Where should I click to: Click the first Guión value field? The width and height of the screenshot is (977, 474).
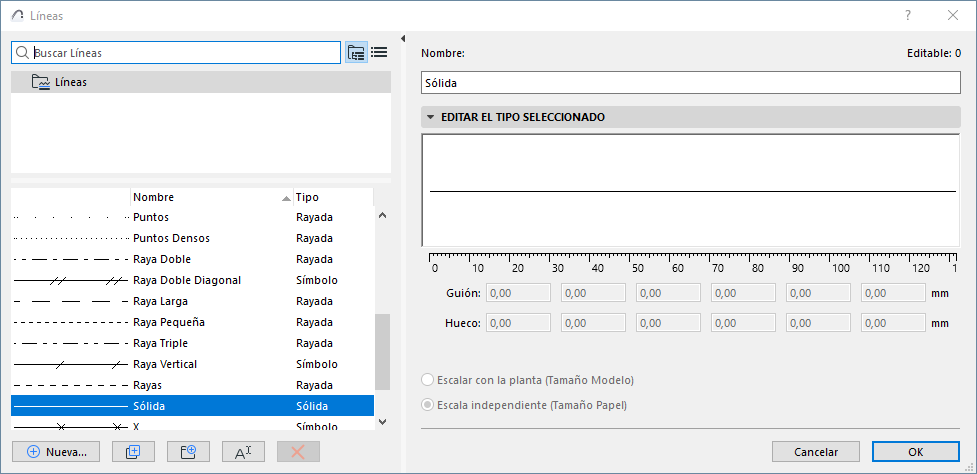click(518, 293)
